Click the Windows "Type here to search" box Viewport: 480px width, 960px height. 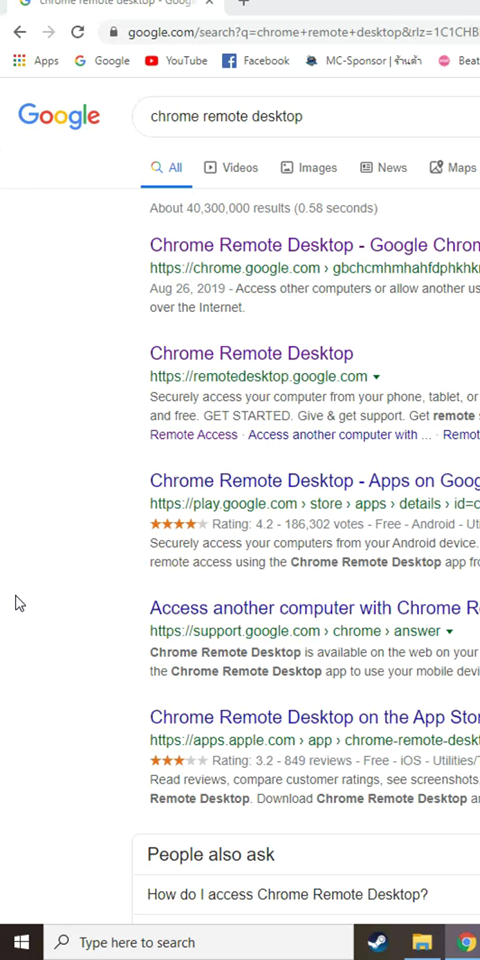pyautogui.click(x=198, y=942)
